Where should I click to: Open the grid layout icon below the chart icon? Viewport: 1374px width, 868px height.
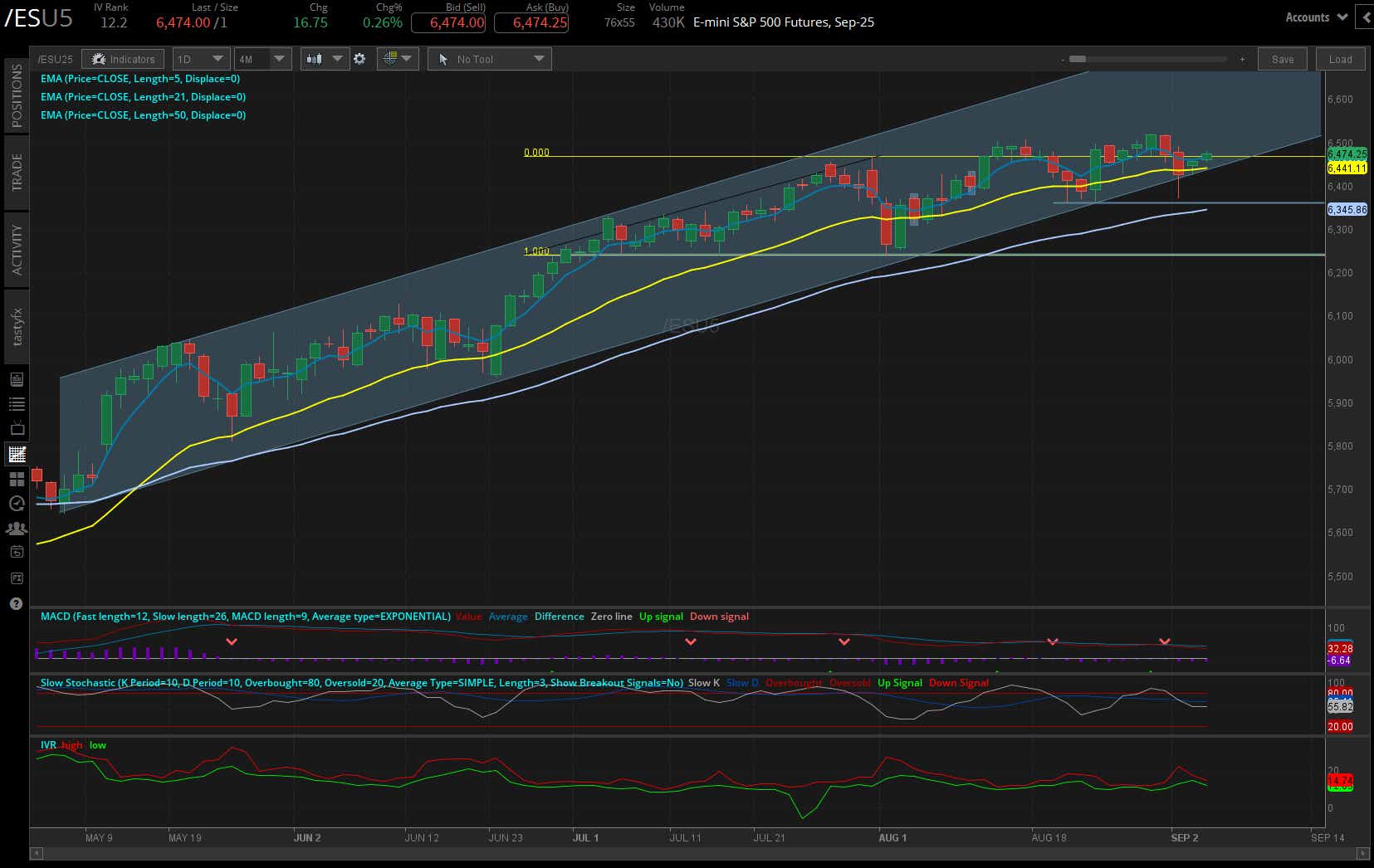(16, 479)
